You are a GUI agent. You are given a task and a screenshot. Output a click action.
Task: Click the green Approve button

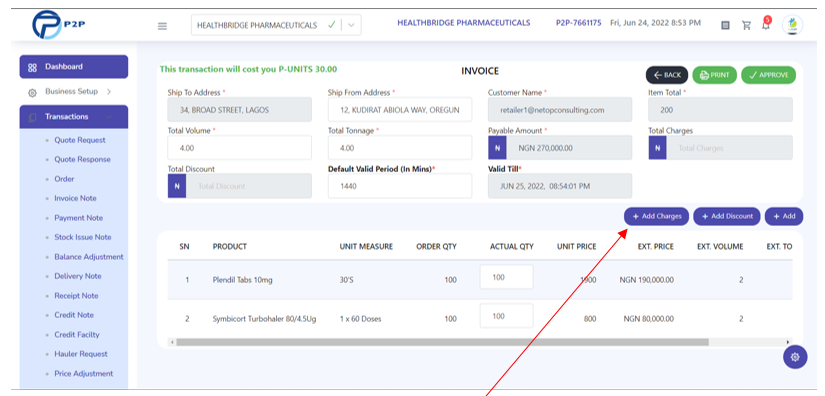[768, 75]
